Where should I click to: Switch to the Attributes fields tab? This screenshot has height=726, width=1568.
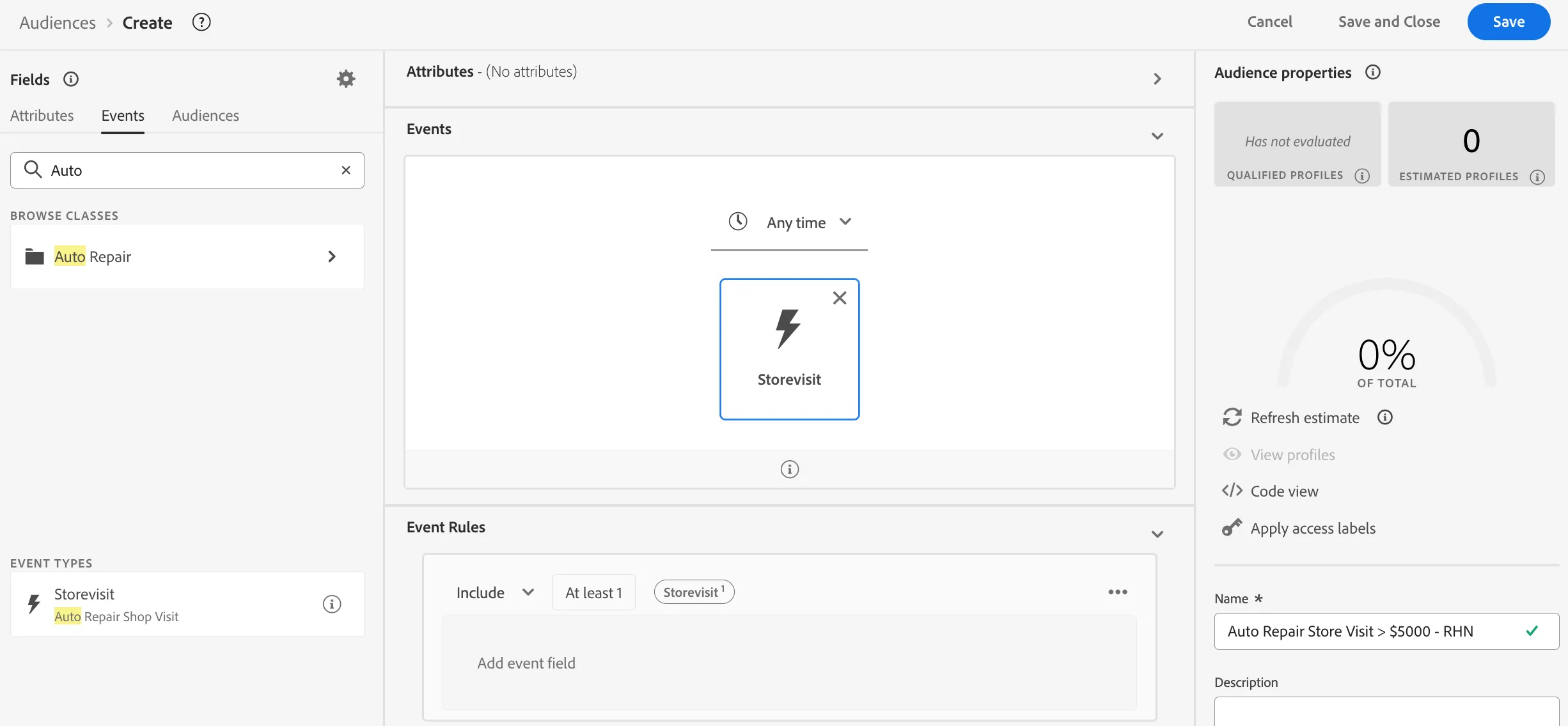(42, 116)
